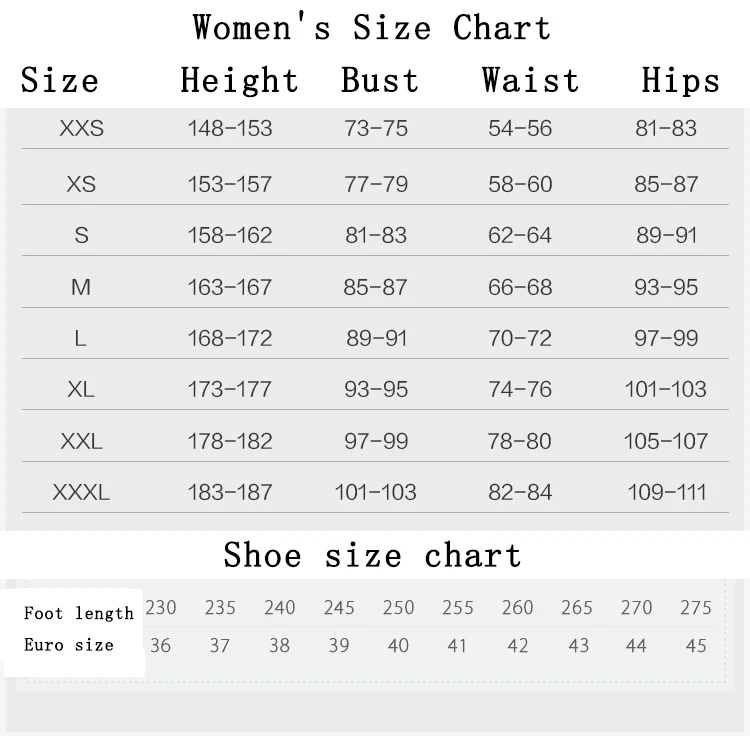Viewport: 750px width, 736px height.
Task: Click the Bust column header
Action: click(x=380, y=81)
